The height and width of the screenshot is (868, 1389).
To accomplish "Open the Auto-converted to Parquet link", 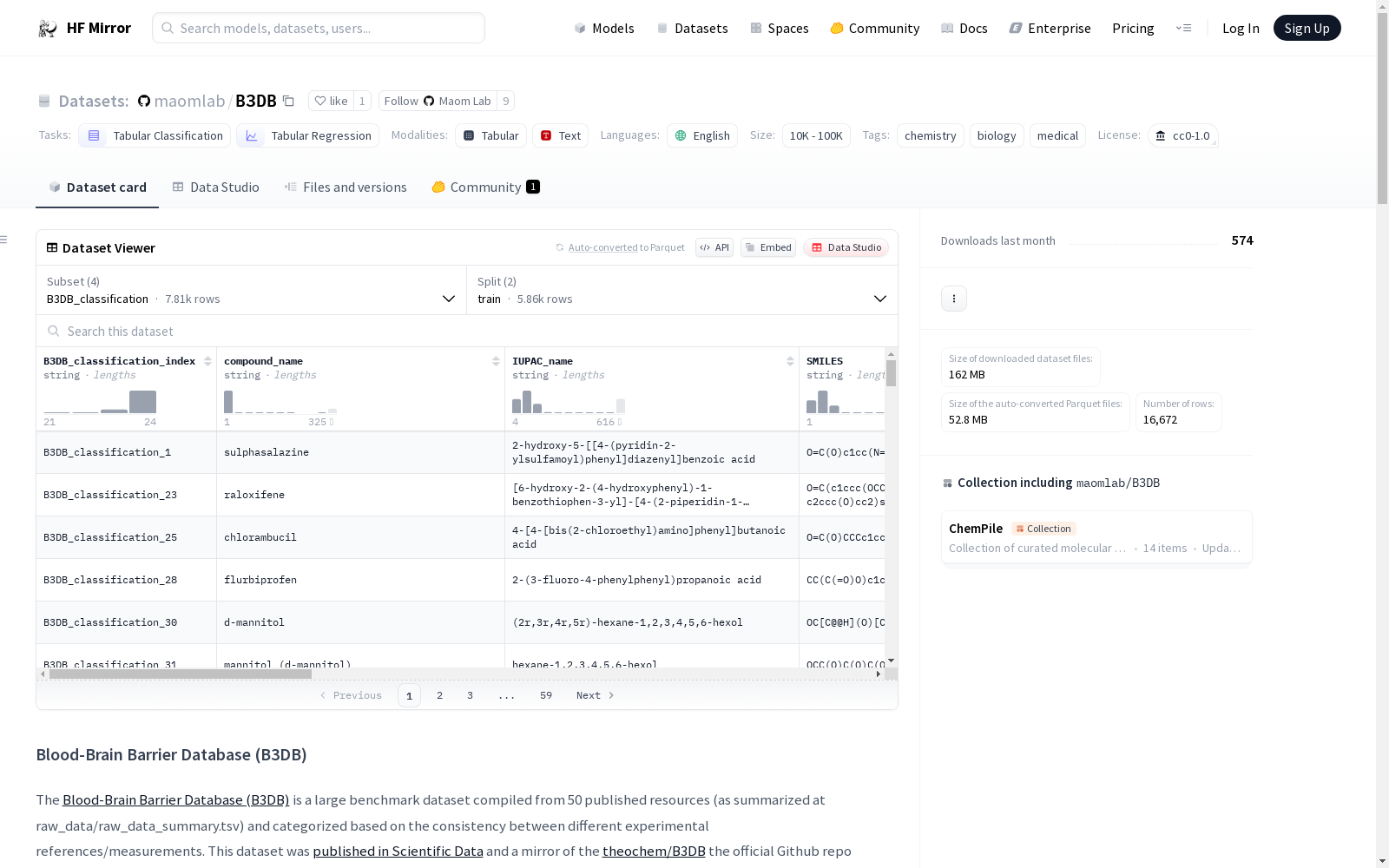I will pyautogui.click(x=626, y=247).
